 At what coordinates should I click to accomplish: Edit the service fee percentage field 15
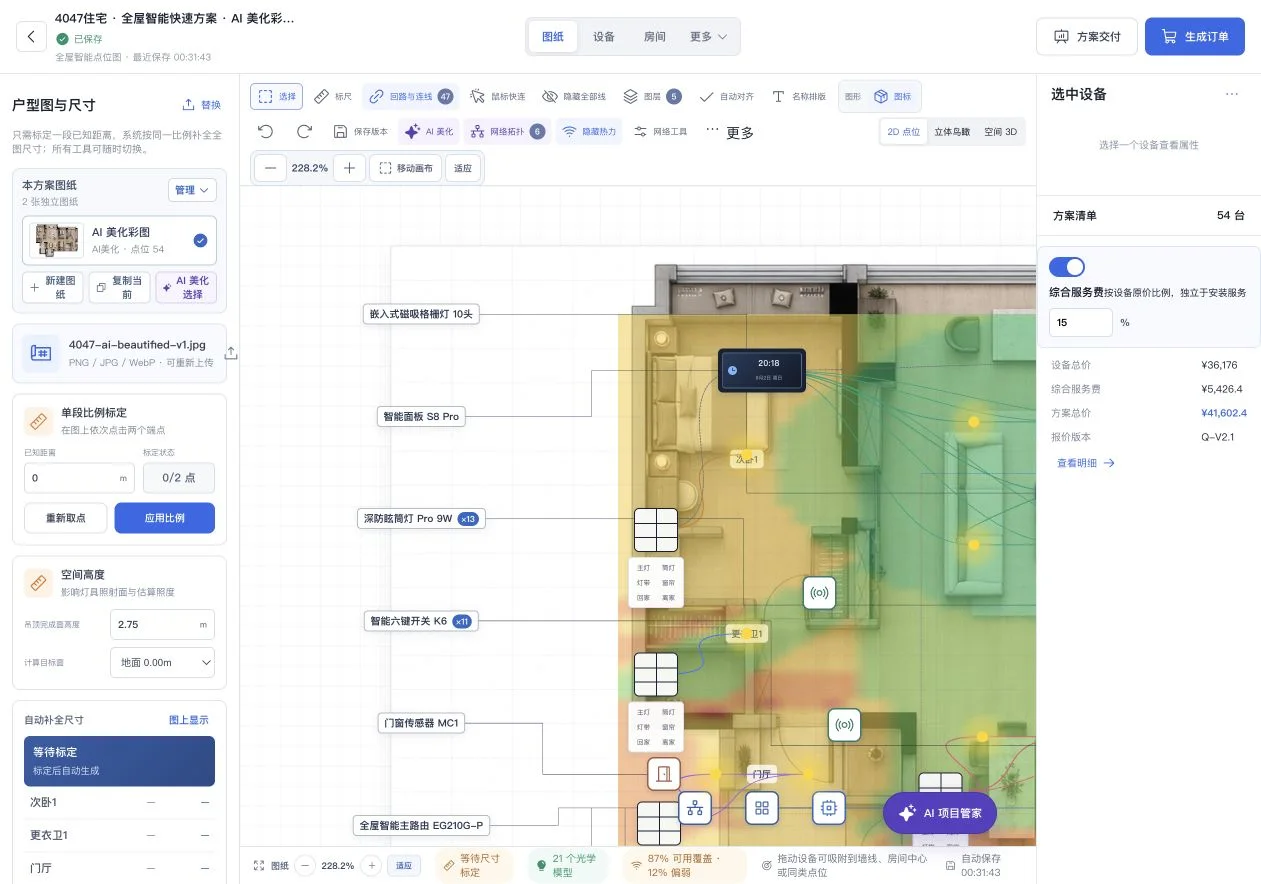pyautogui.click(x=1081, y=322)
